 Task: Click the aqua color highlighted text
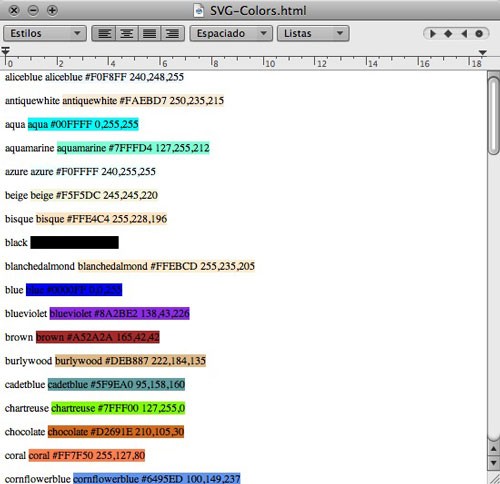[83, 124]
